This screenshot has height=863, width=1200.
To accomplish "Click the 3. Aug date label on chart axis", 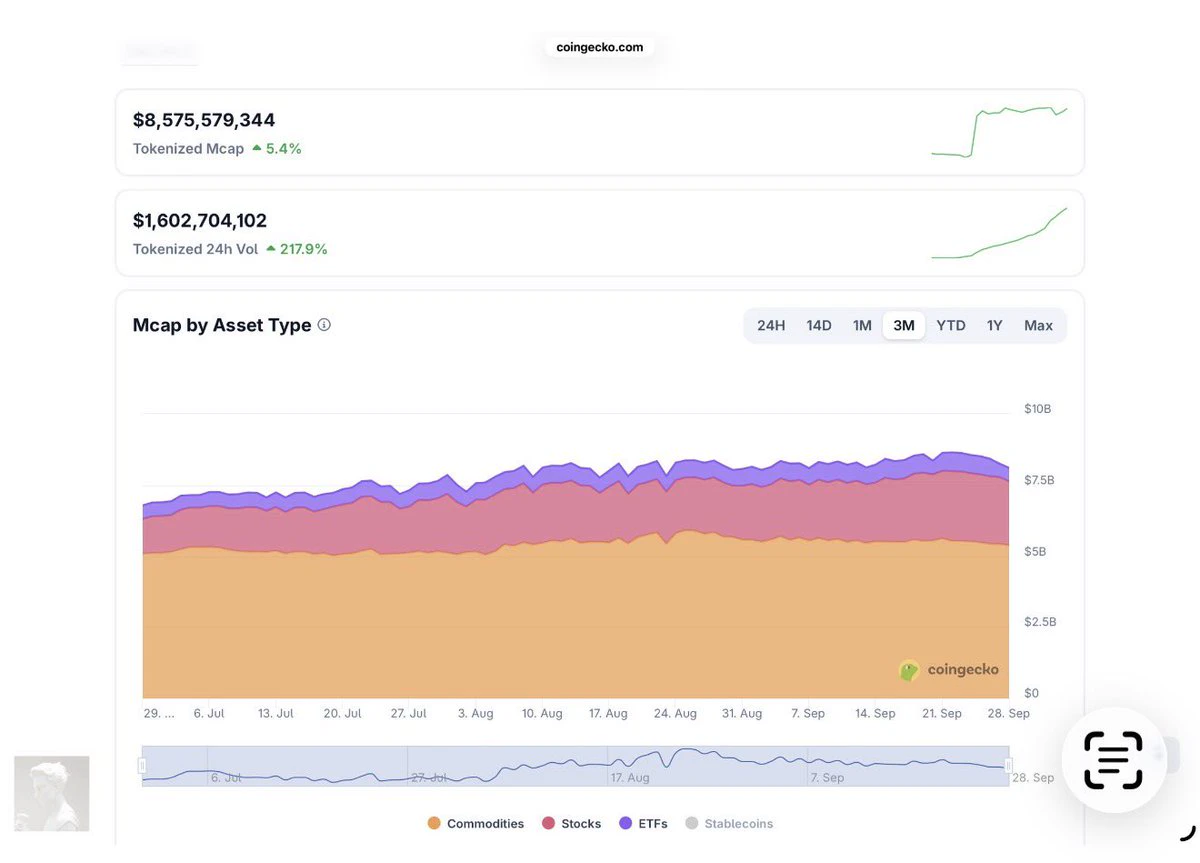I will coord(475,713).
